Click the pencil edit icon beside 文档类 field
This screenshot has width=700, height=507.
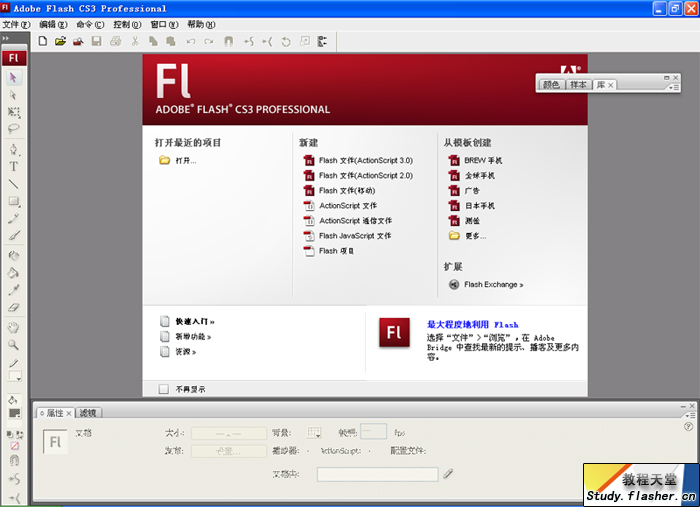pyautogui.click(x=448, y=474)
